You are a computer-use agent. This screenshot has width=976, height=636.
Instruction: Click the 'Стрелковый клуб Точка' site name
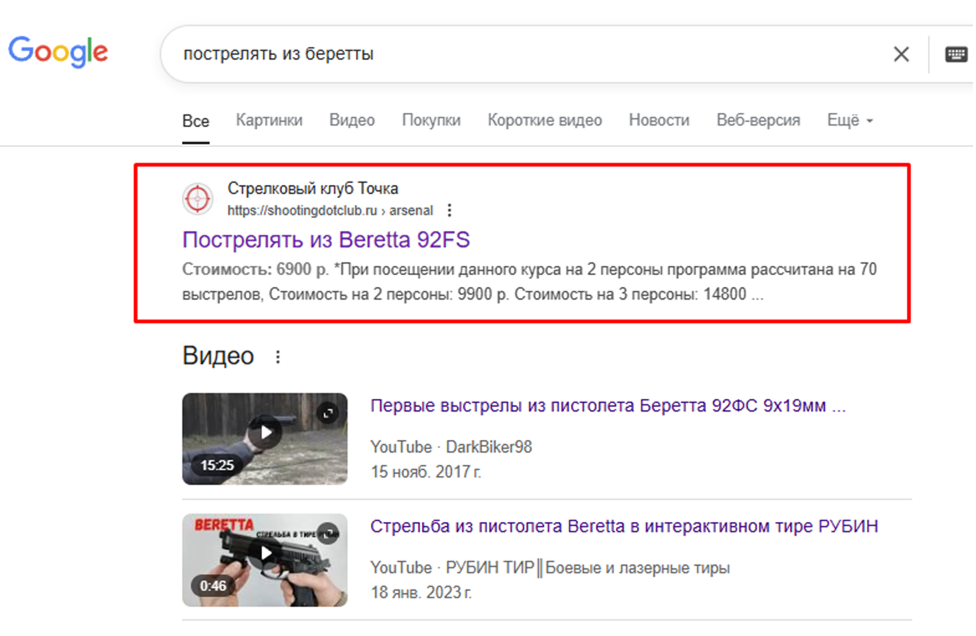coord(312,188)
